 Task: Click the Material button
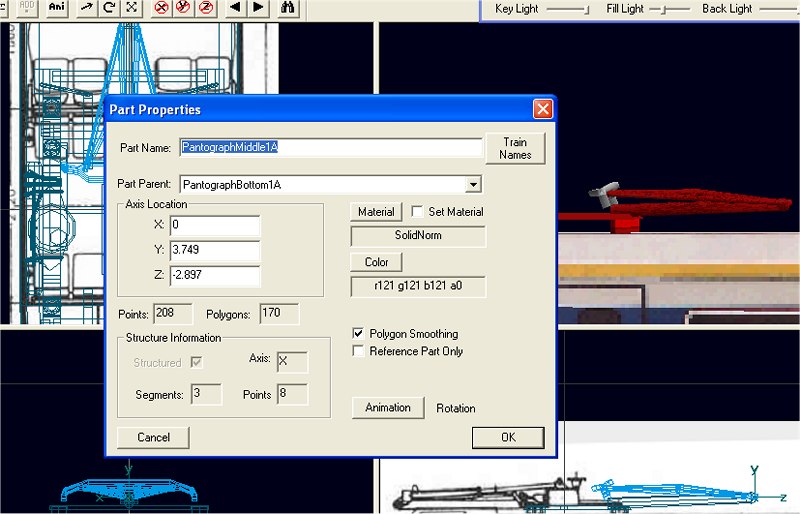pos(376,212)
